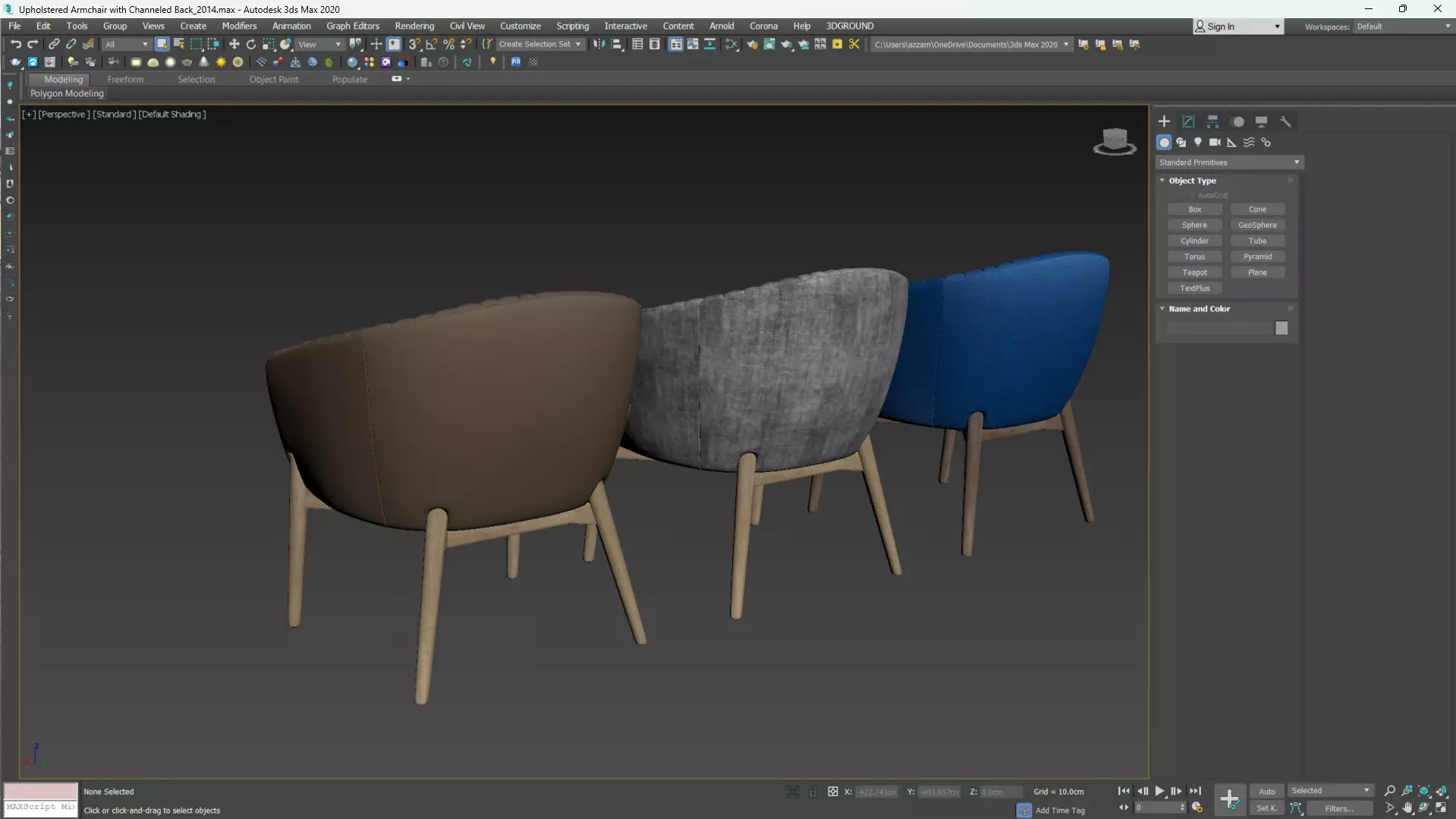Select the Helpers category icon

(1231, 143)
